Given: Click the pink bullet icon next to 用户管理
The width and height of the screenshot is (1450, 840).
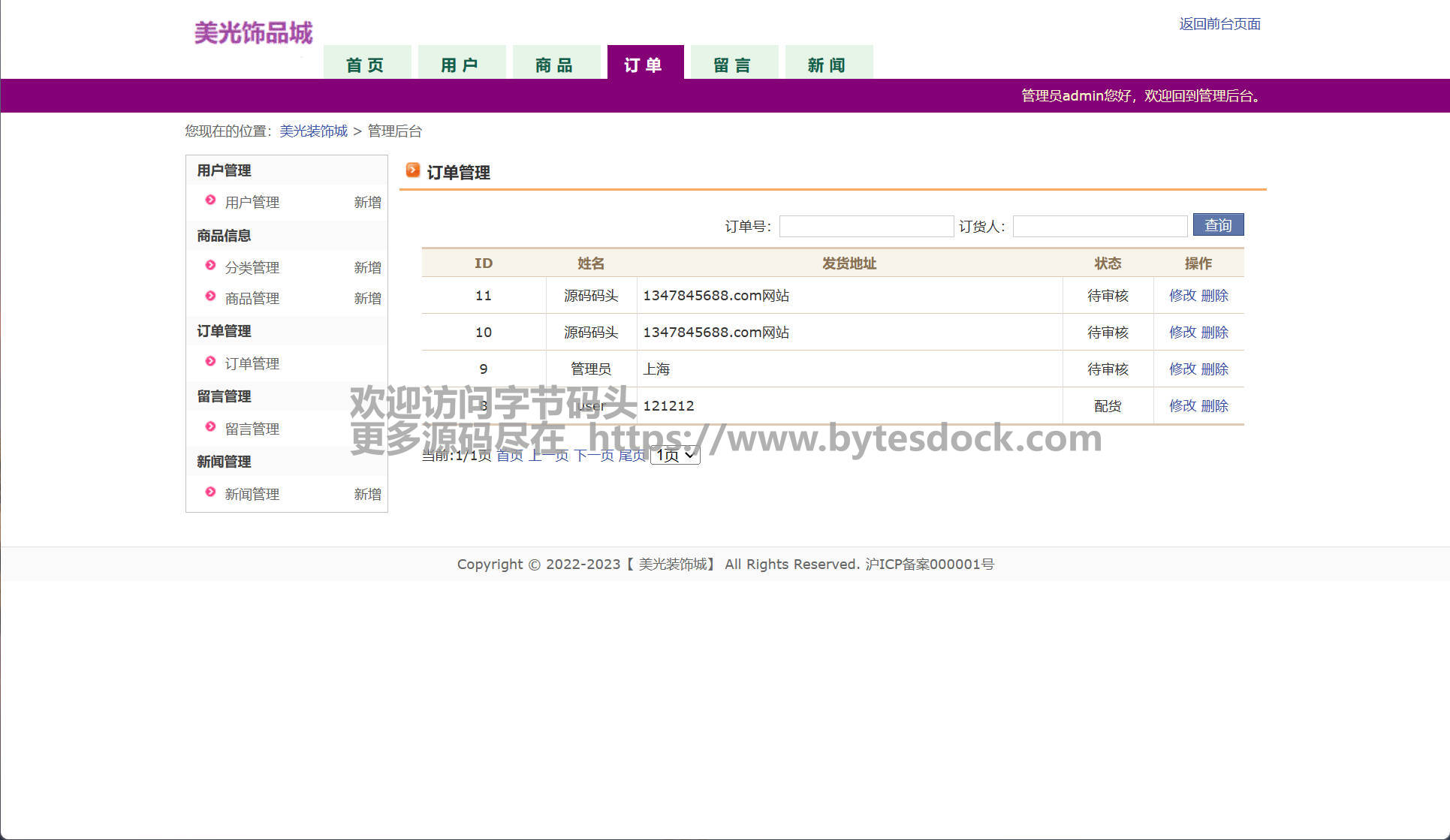Looking at the screenshot, I should [210, 200].
